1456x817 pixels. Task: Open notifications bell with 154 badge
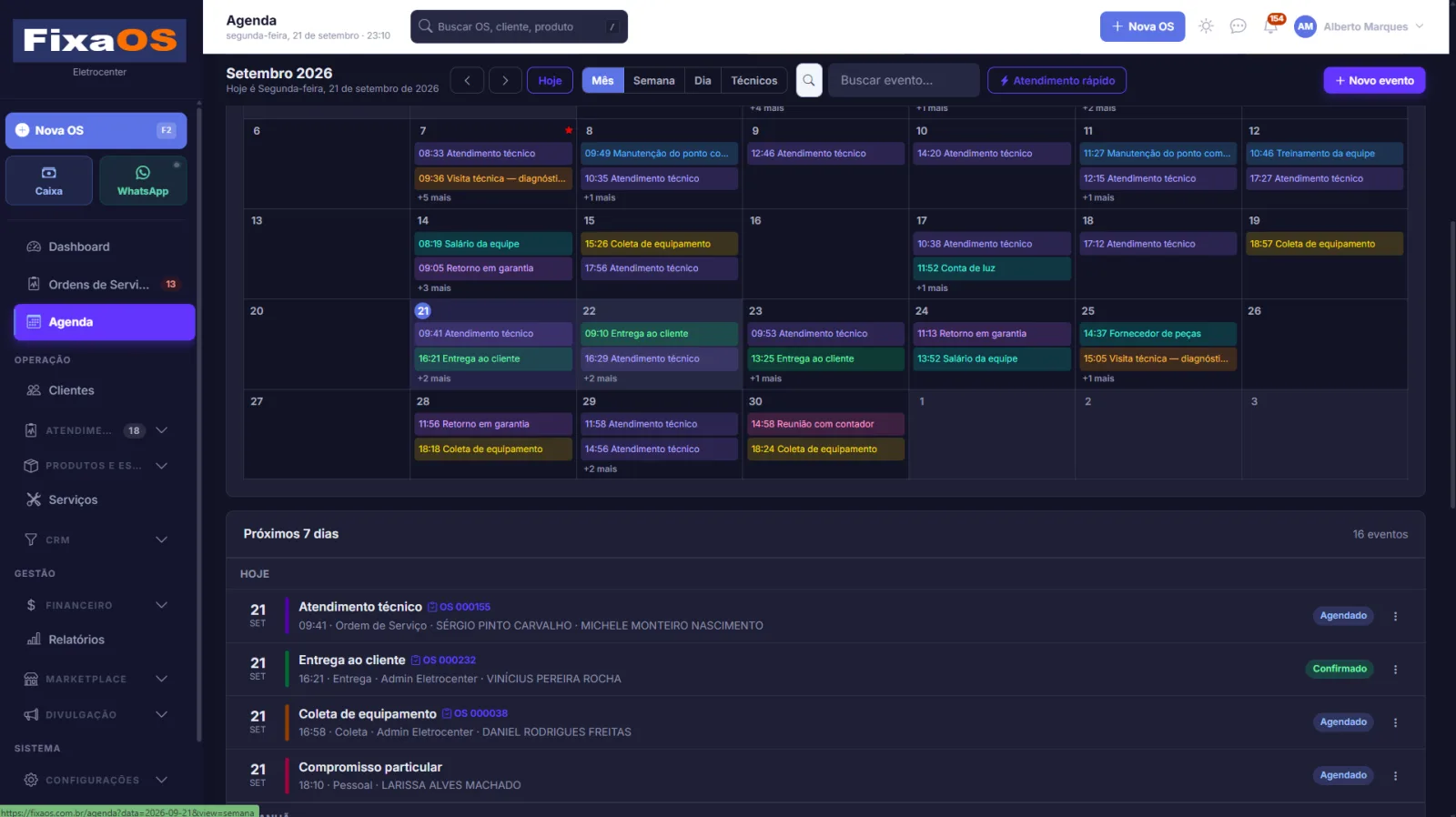coord(1270,26)
